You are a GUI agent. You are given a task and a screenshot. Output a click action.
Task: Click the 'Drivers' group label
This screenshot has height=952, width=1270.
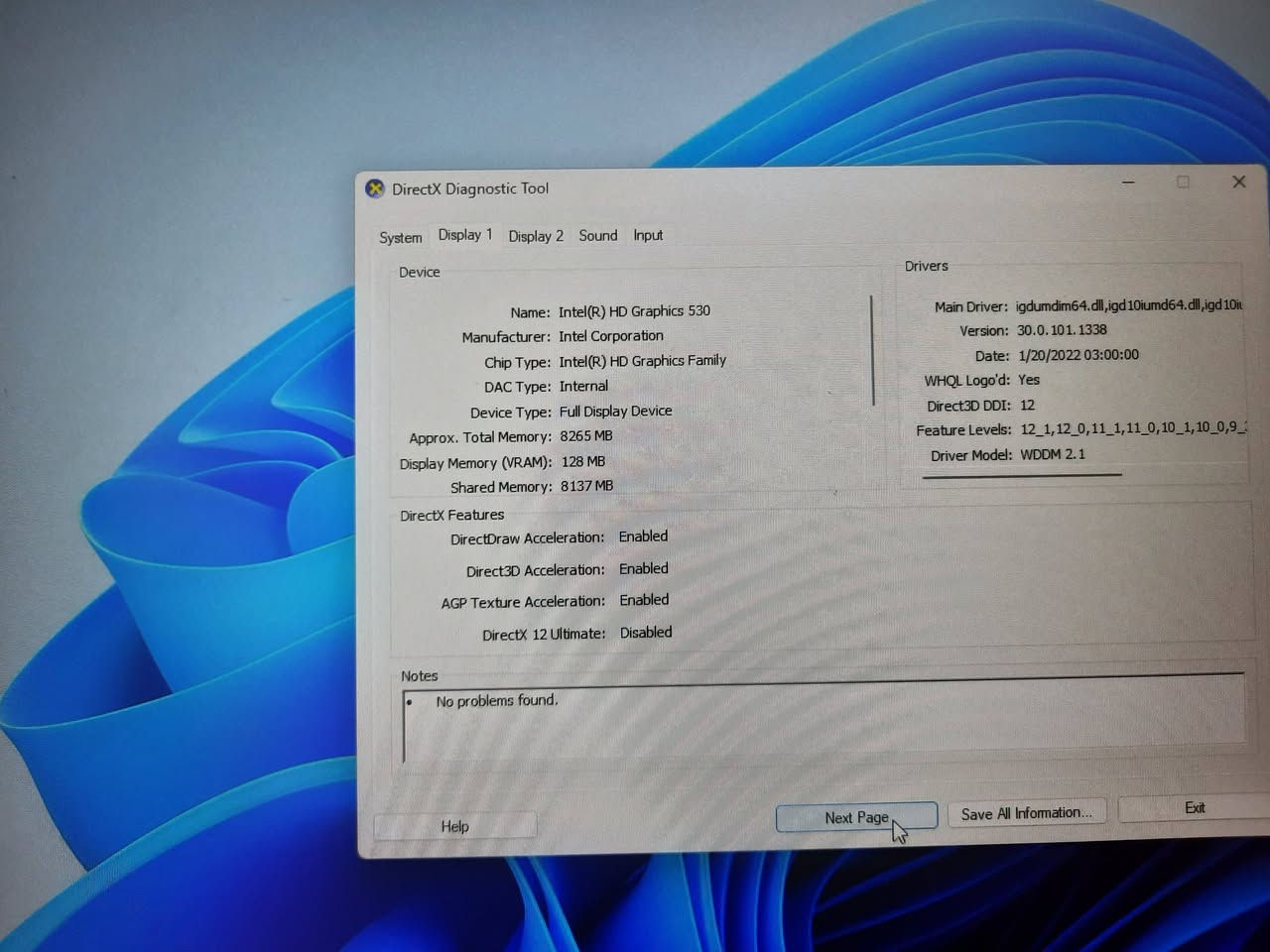coord(926,266)
